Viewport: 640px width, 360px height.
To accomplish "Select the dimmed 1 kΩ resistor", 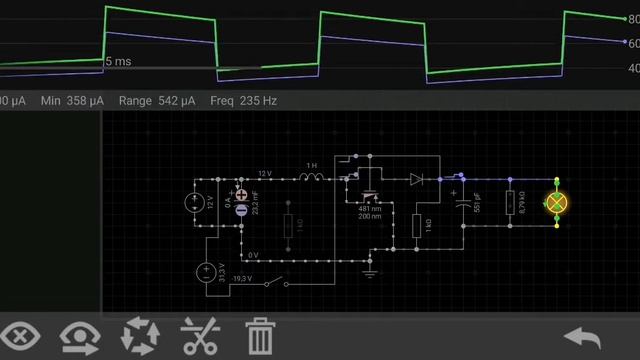I will (x=288, y=226).
